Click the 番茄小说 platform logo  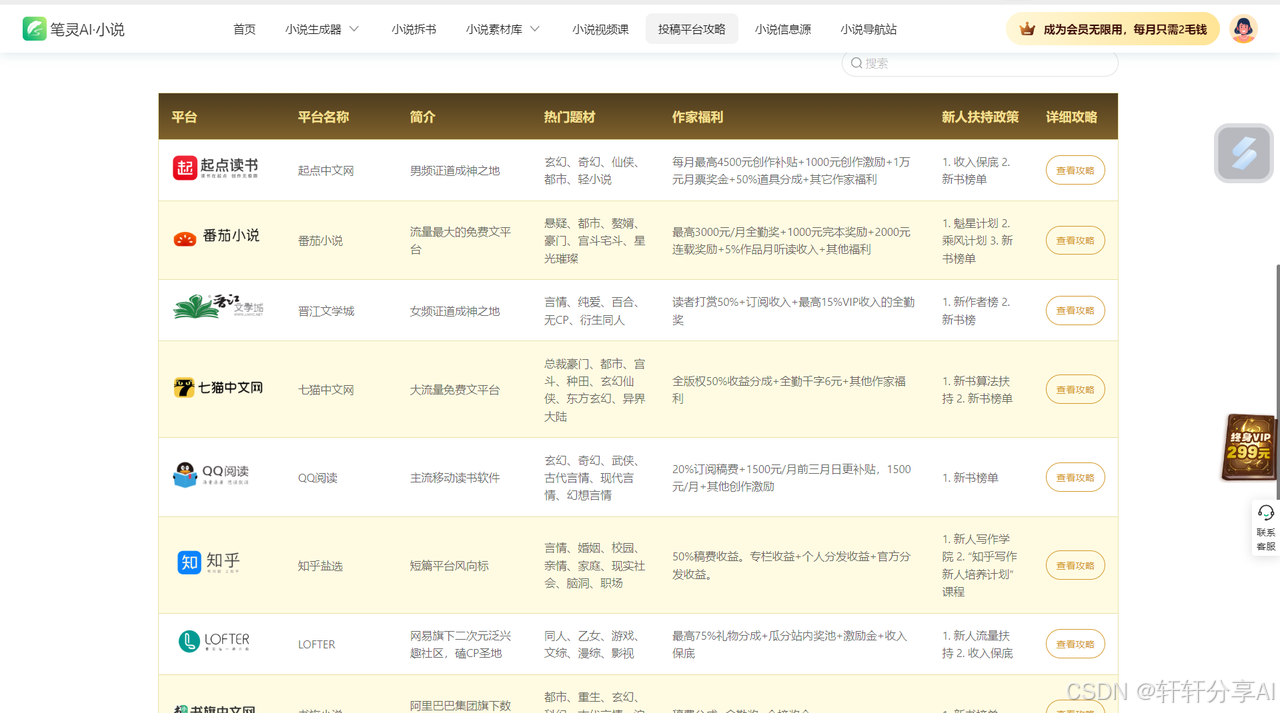217,237
